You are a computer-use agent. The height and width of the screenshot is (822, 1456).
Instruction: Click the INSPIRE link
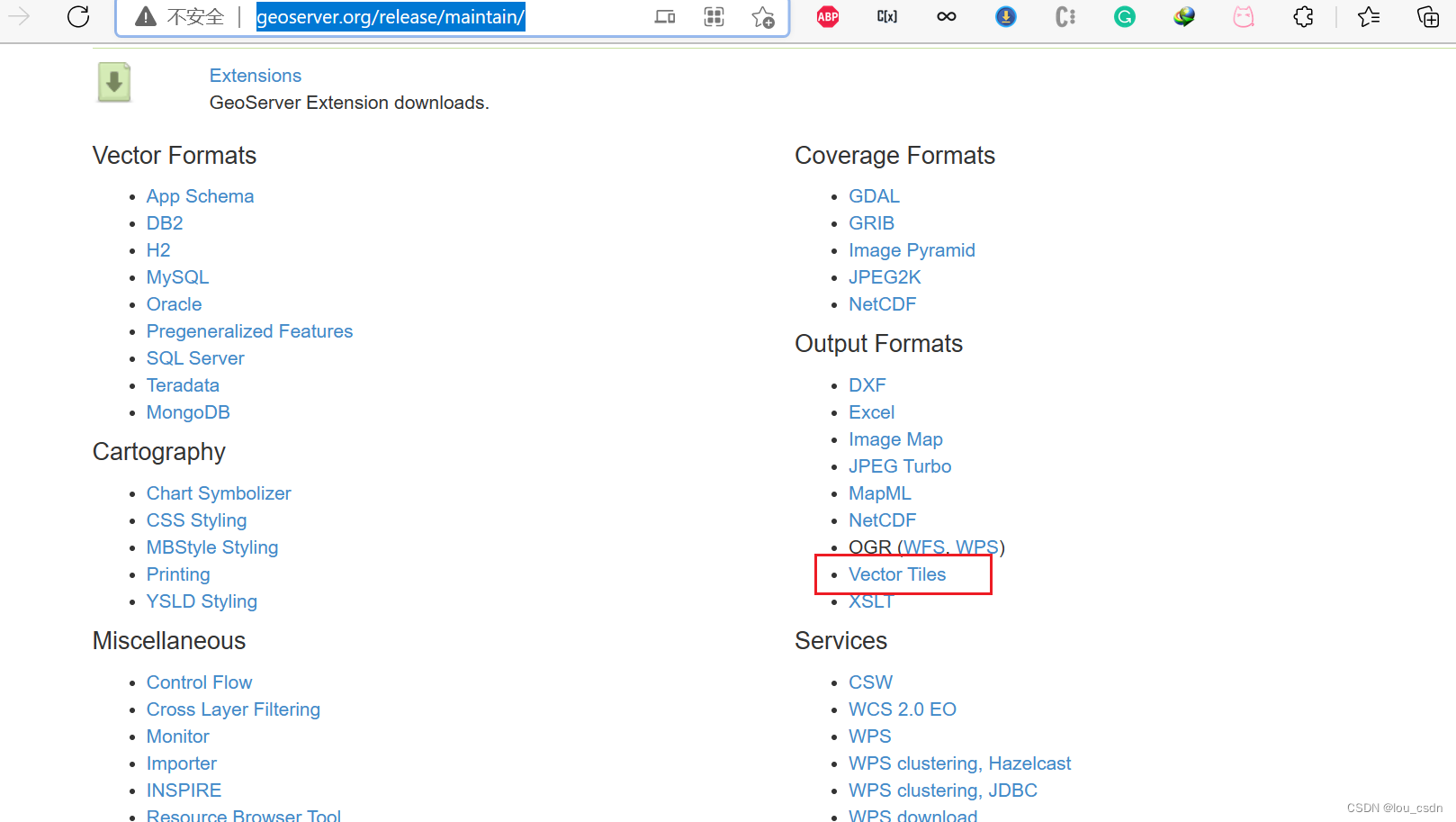point(184,790)
